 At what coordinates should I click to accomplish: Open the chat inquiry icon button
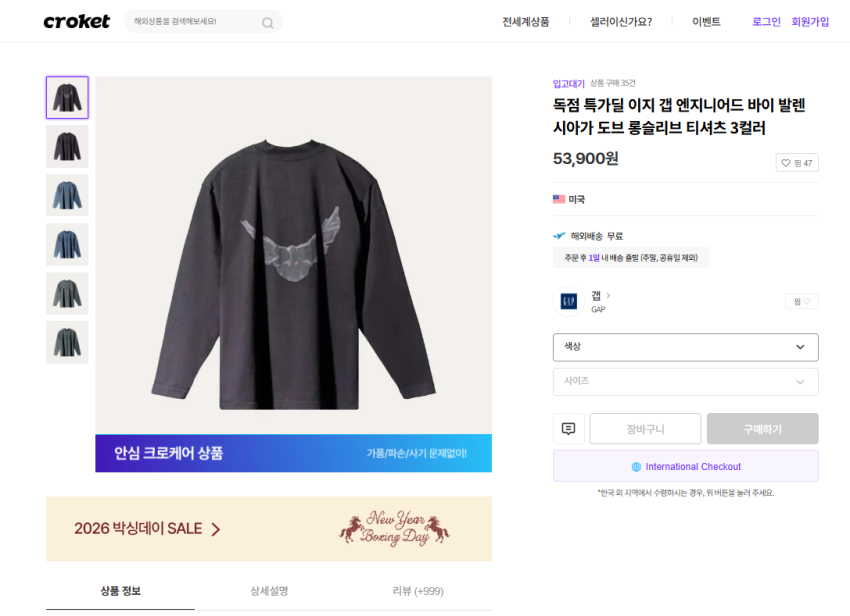568,429
